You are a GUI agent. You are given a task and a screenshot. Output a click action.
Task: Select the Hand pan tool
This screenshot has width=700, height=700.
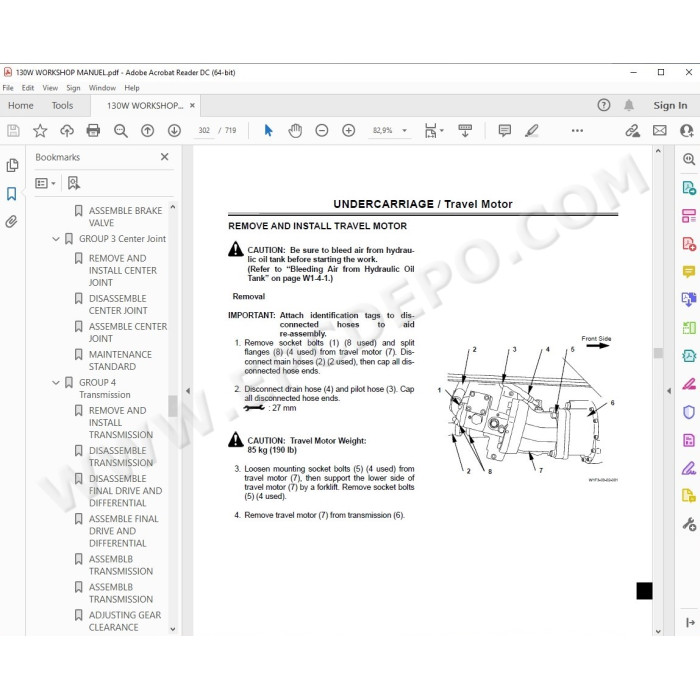click(295, 130)
